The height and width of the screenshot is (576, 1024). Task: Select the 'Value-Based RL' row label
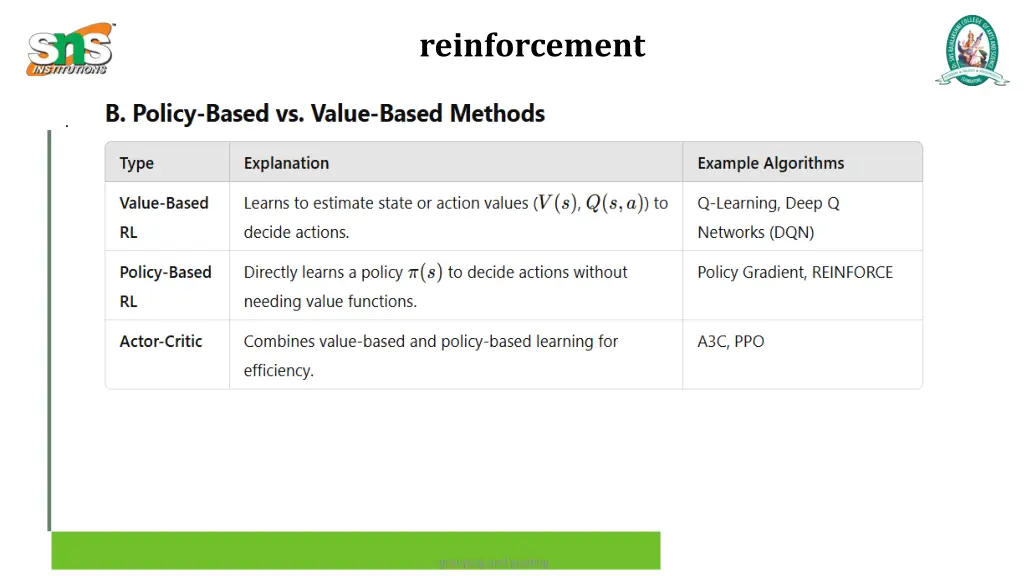[164, 217]
